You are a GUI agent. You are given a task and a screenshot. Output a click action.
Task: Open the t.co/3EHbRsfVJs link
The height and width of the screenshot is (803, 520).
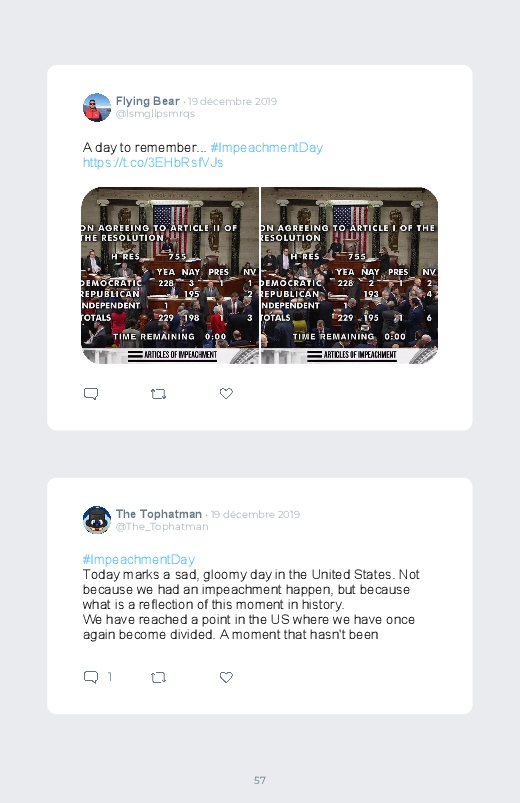(x=153, y=163)
